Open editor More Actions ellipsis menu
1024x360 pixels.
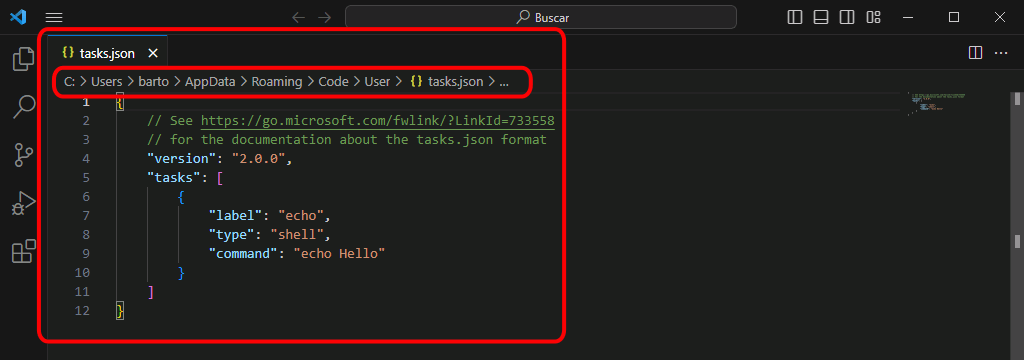click(1000, 53)
